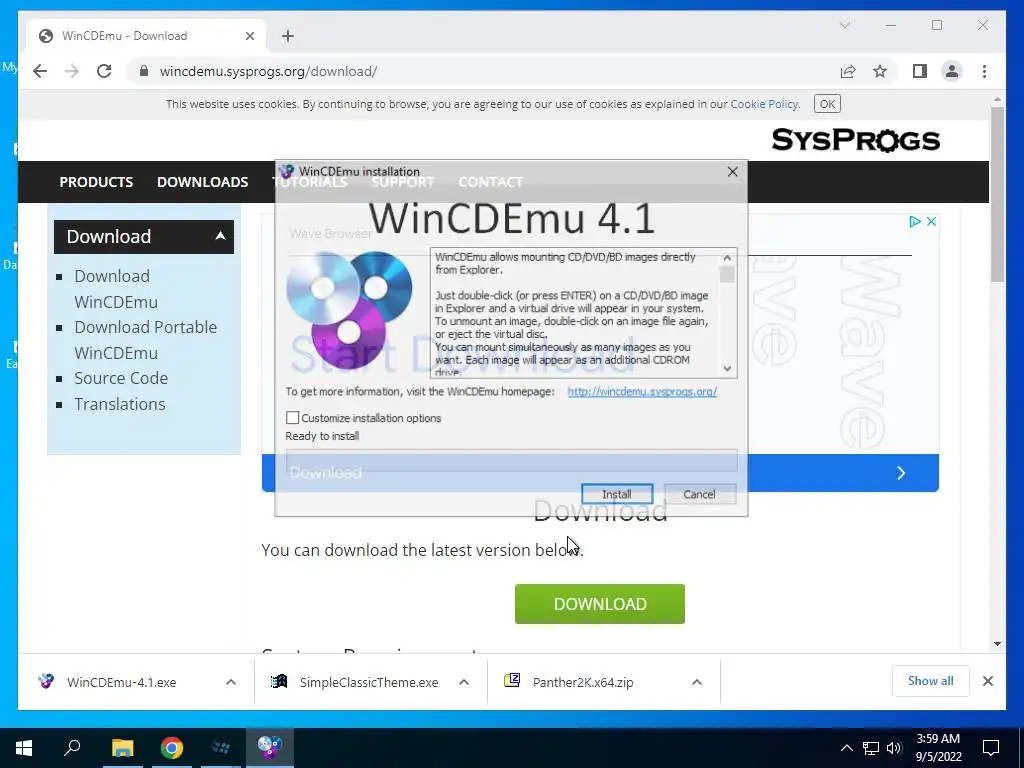The width and height of the screenshot is (1024, 768).
Task: Reload the WinCDEmu download page
Action: click(x=104, y=71)
